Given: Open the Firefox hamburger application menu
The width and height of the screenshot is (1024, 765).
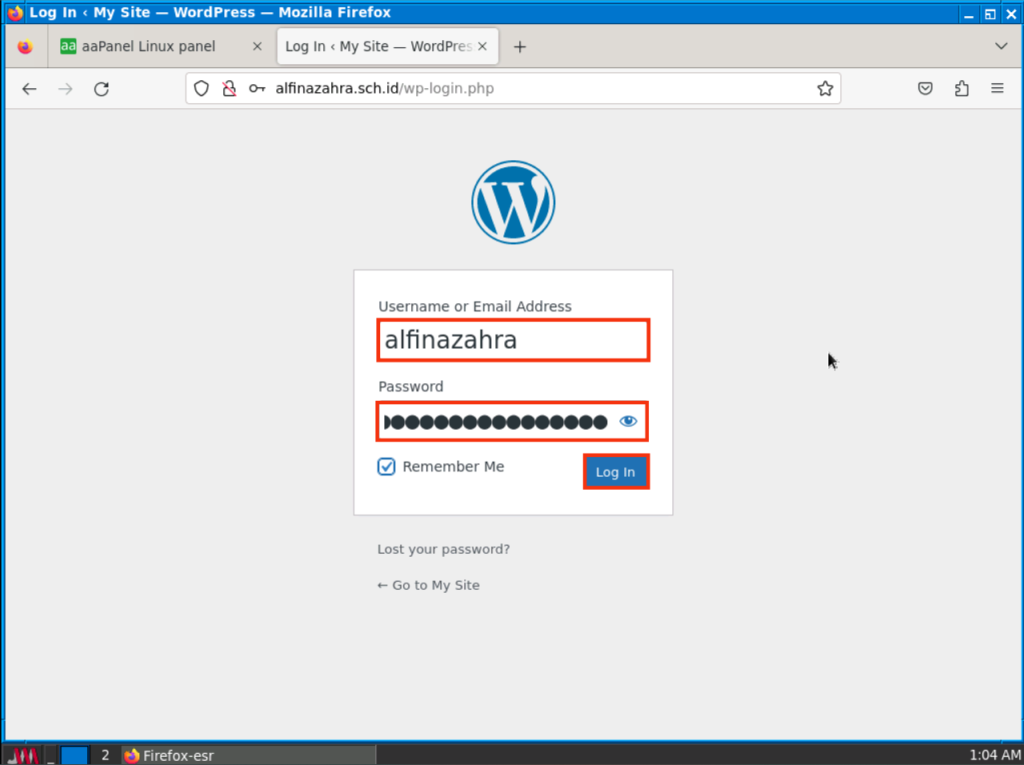Looking at the screenshot, I should 997,89.
